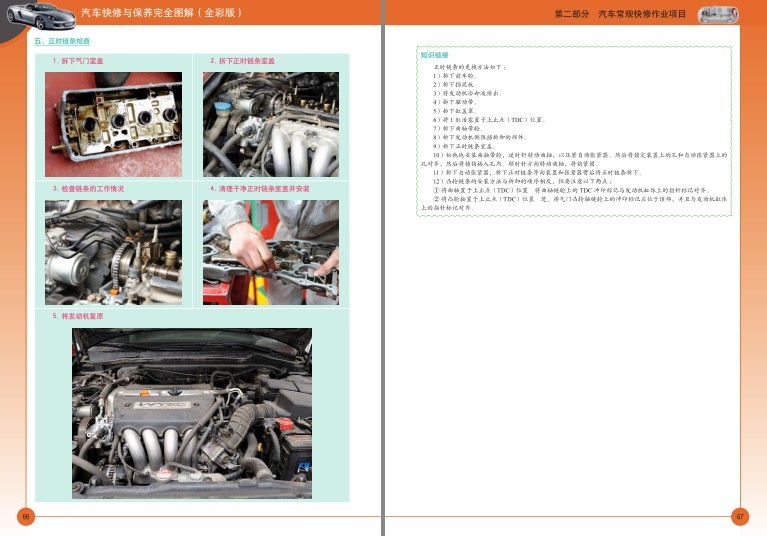Image resolution: width=767 pixels, height=536 pixels.
Task: Select the header text 第二部分 汽车常规快修作业项目
Action: [620, 14]
